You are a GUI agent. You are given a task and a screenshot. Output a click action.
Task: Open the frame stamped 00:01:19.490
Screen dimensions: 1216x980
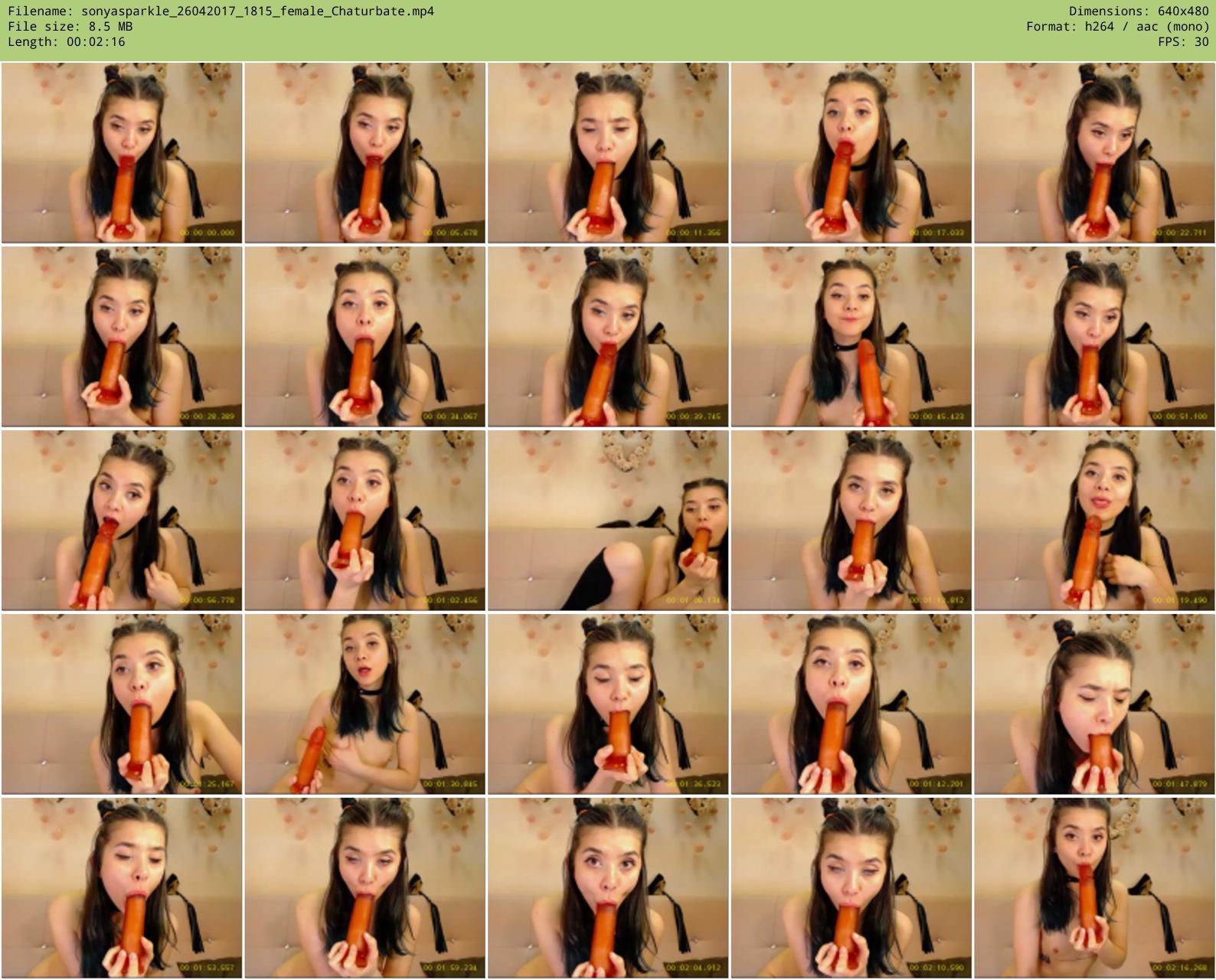[1094, 521]
